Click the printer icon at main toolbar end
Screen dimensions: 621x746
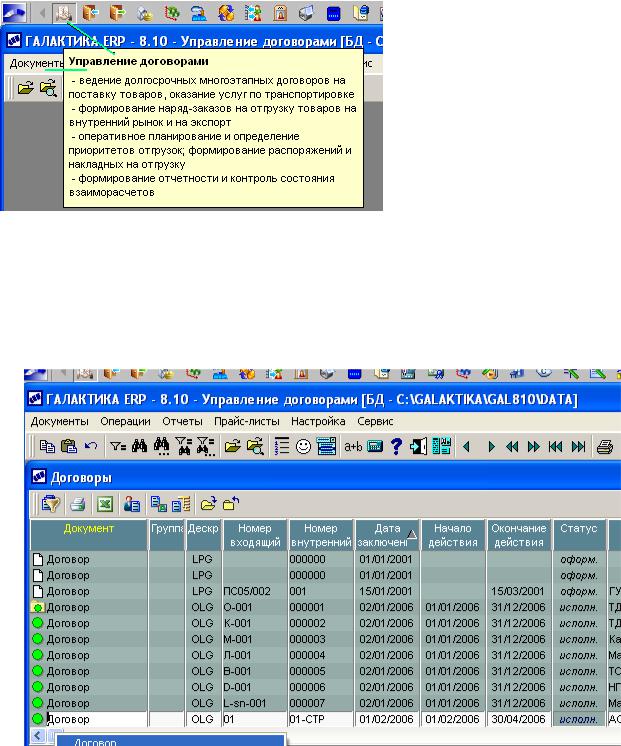(605, 446)
